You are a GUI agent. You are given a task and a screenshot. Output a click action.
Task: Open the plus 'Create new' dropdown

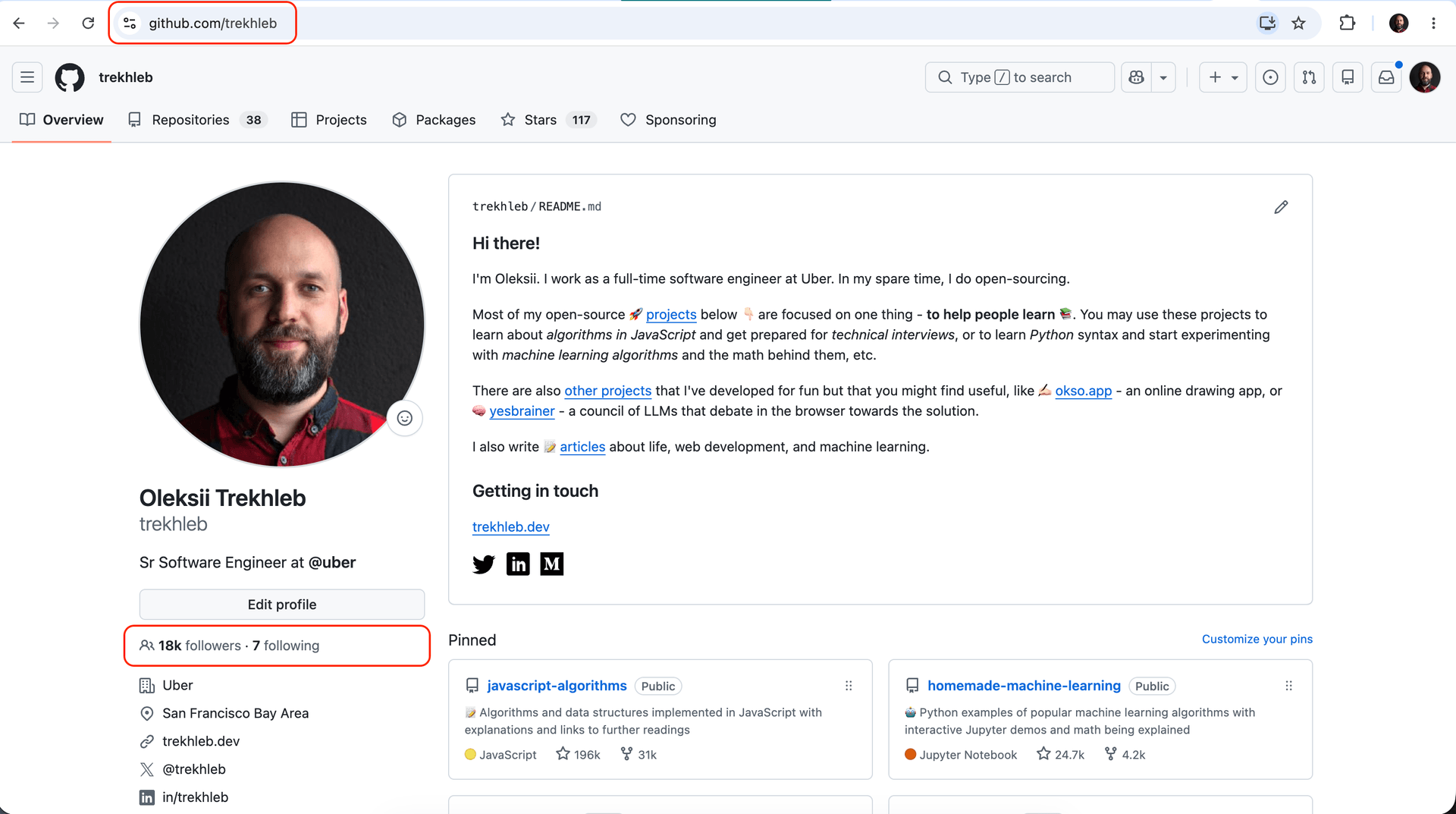(1222, 77)
